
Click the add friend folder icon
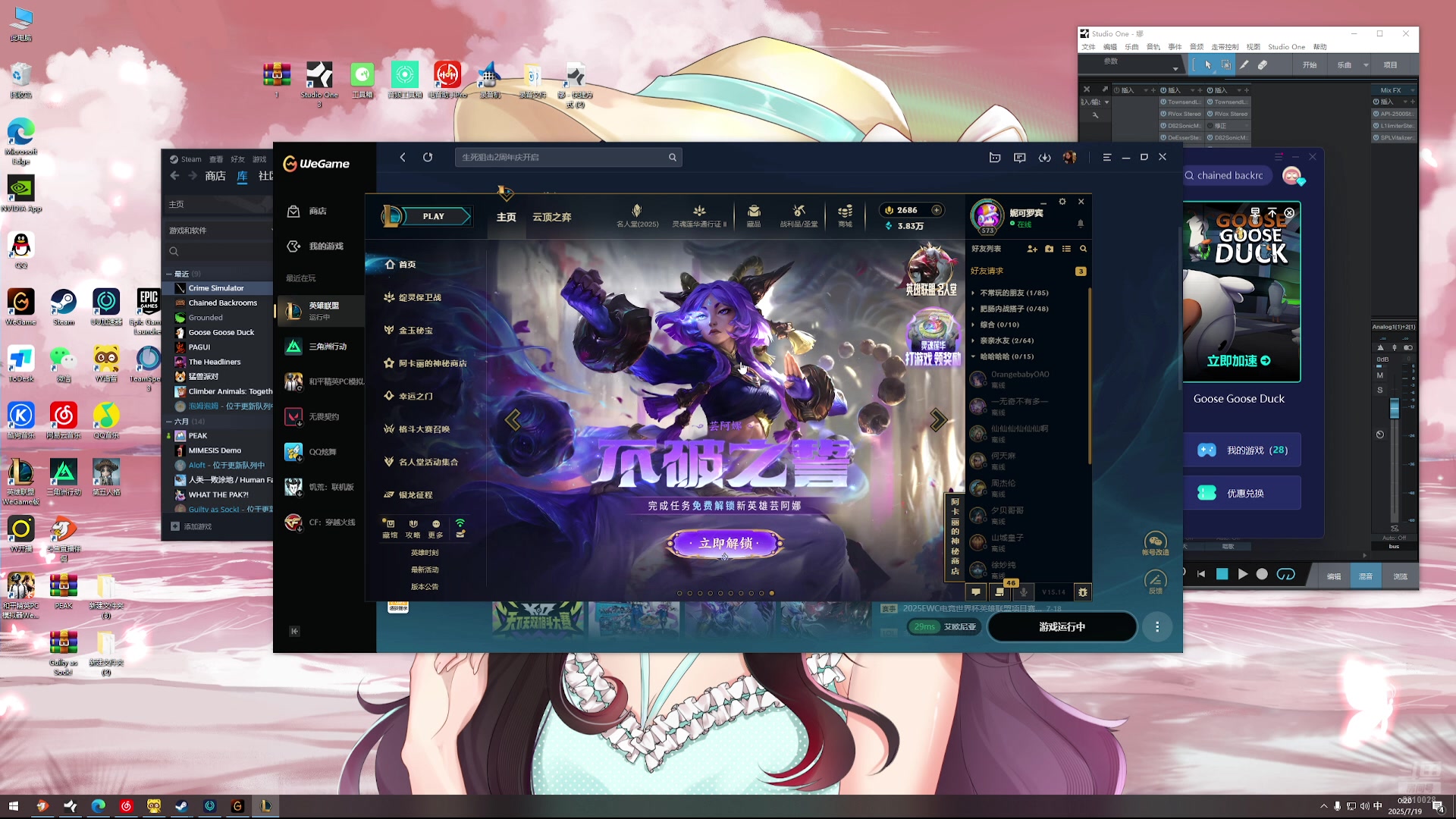1049,249
